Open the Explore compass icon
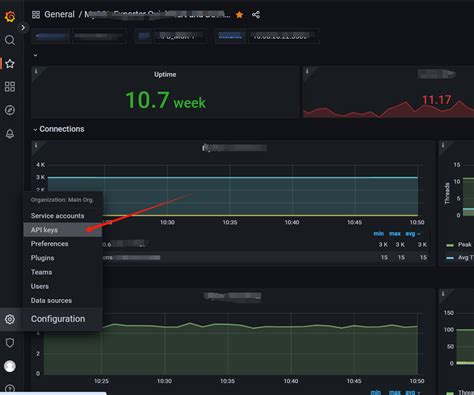 (10, 110)
